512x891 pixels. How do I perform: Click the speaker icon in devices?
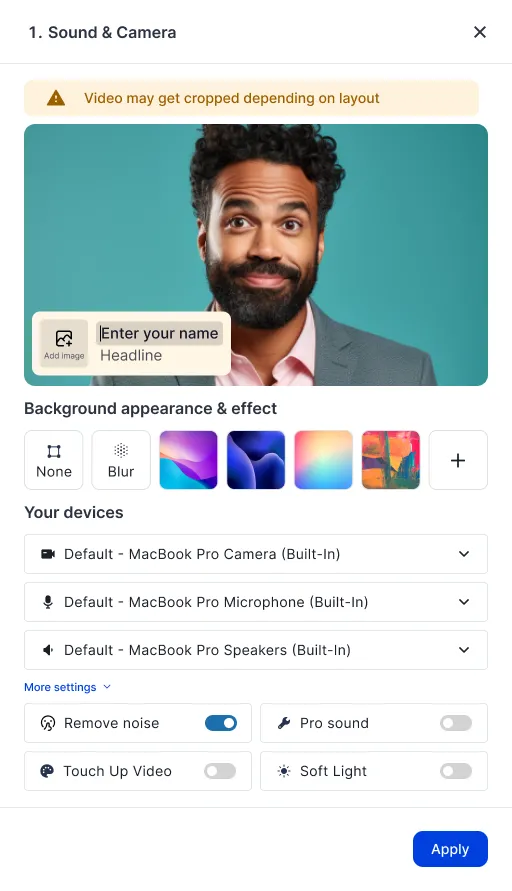tap(48, 650)
